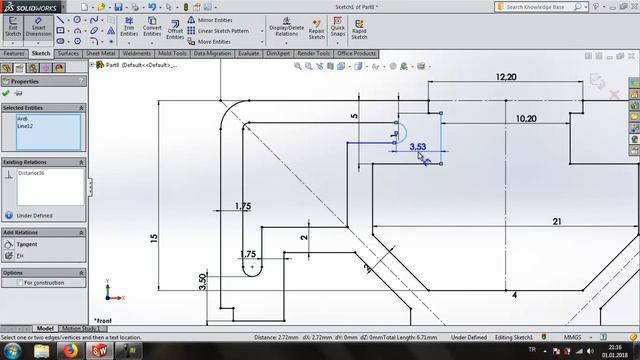640x360 pixels.
Task: Click the Trim Entities tool
Action: tap(129, 27)
